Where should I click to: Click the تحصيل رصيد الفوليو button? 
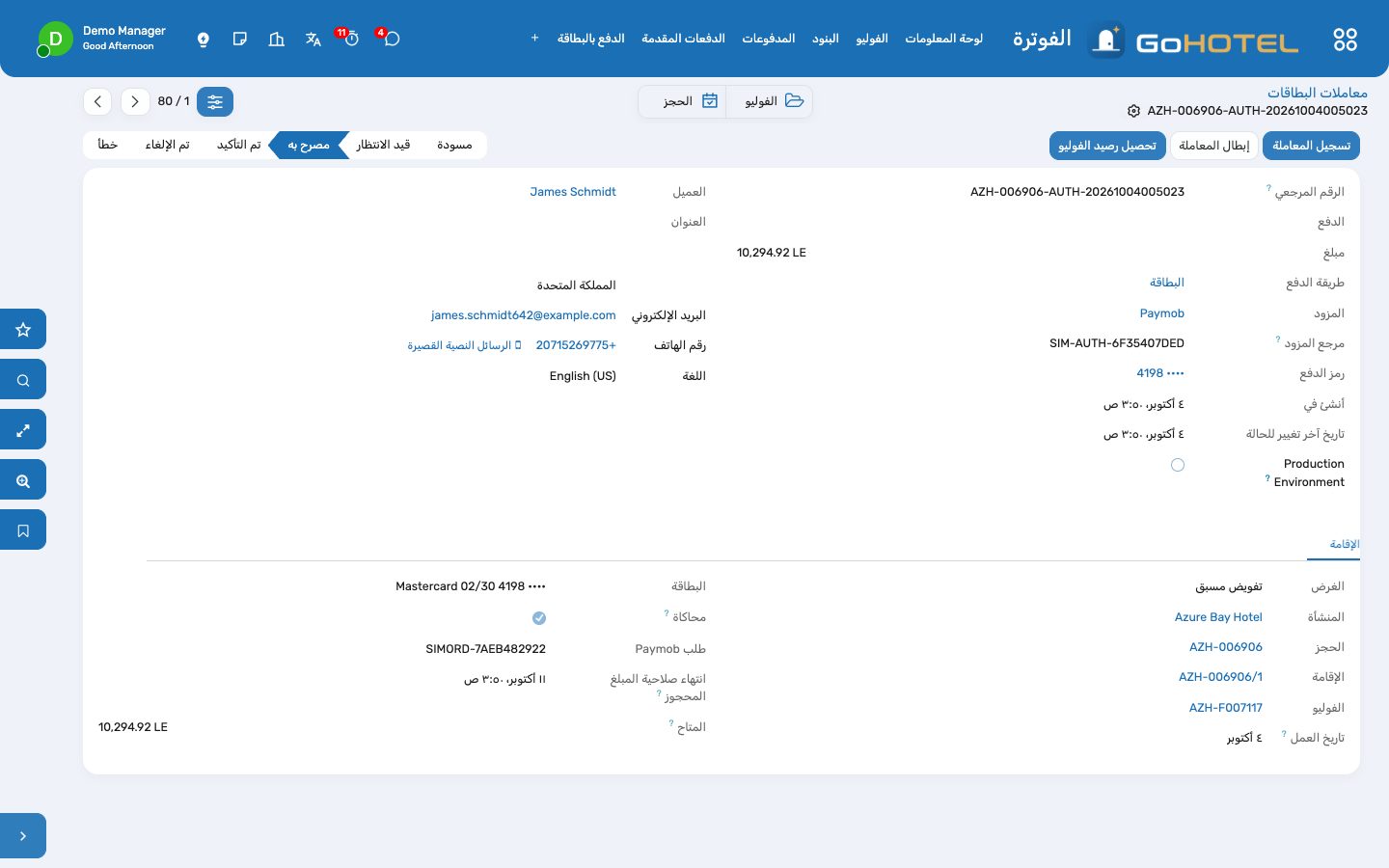tap(1106, 146)
